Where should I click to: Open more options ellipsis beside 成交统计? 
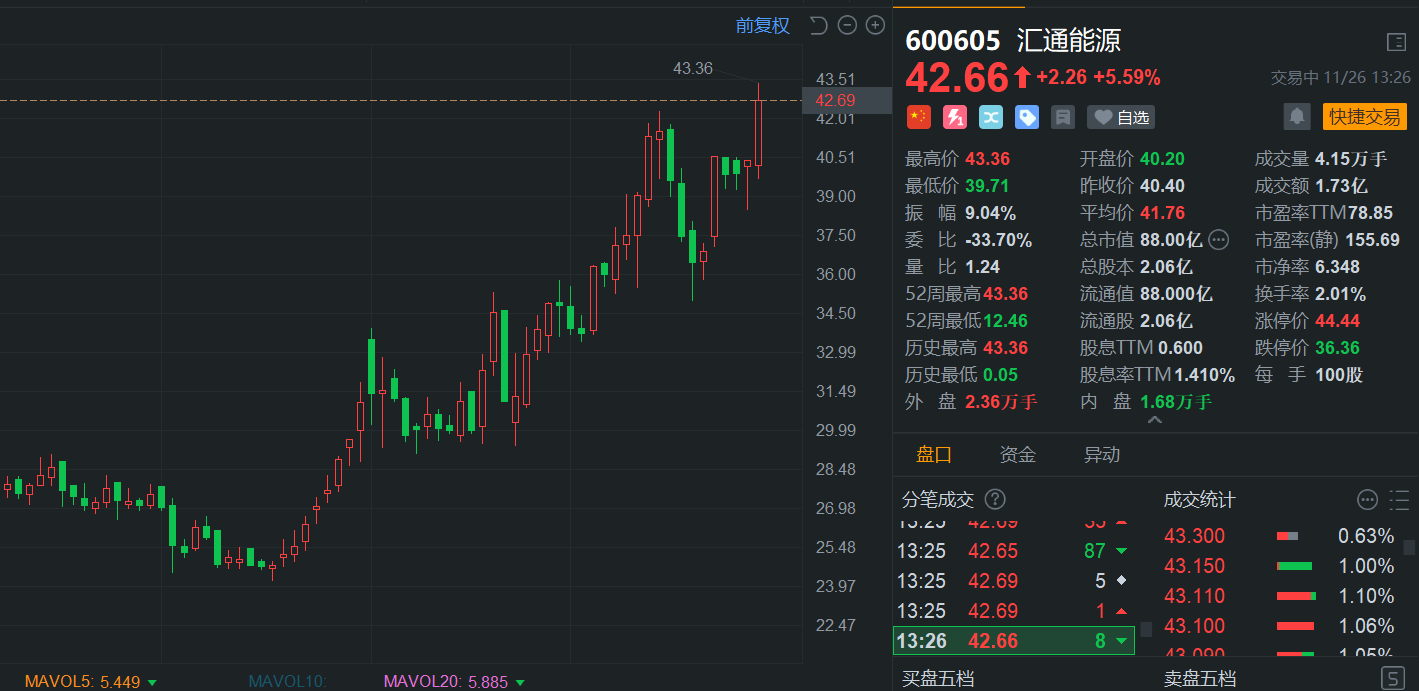point(1367,500)
